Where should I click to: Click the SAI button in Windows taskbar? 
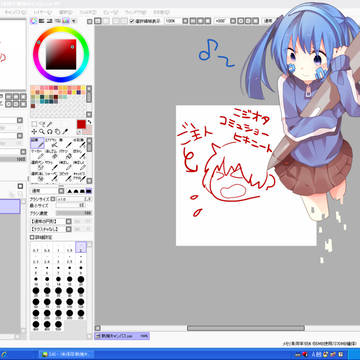click(66, 354)
